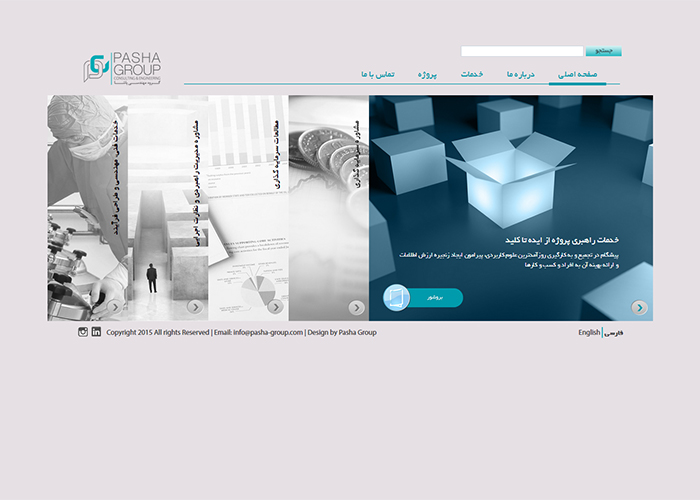Expand the surgeon panel with its arrow
The height and width of the screenshot is (500, 700).
(x=115, y=307)
